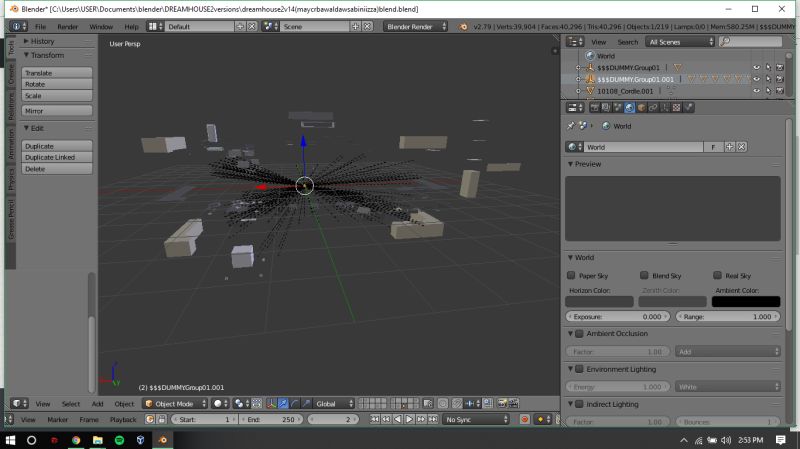This screenshot has width=800, height=449.
Task: Open File Explorer from the taskbar
Action: click(x=97, y=440)
